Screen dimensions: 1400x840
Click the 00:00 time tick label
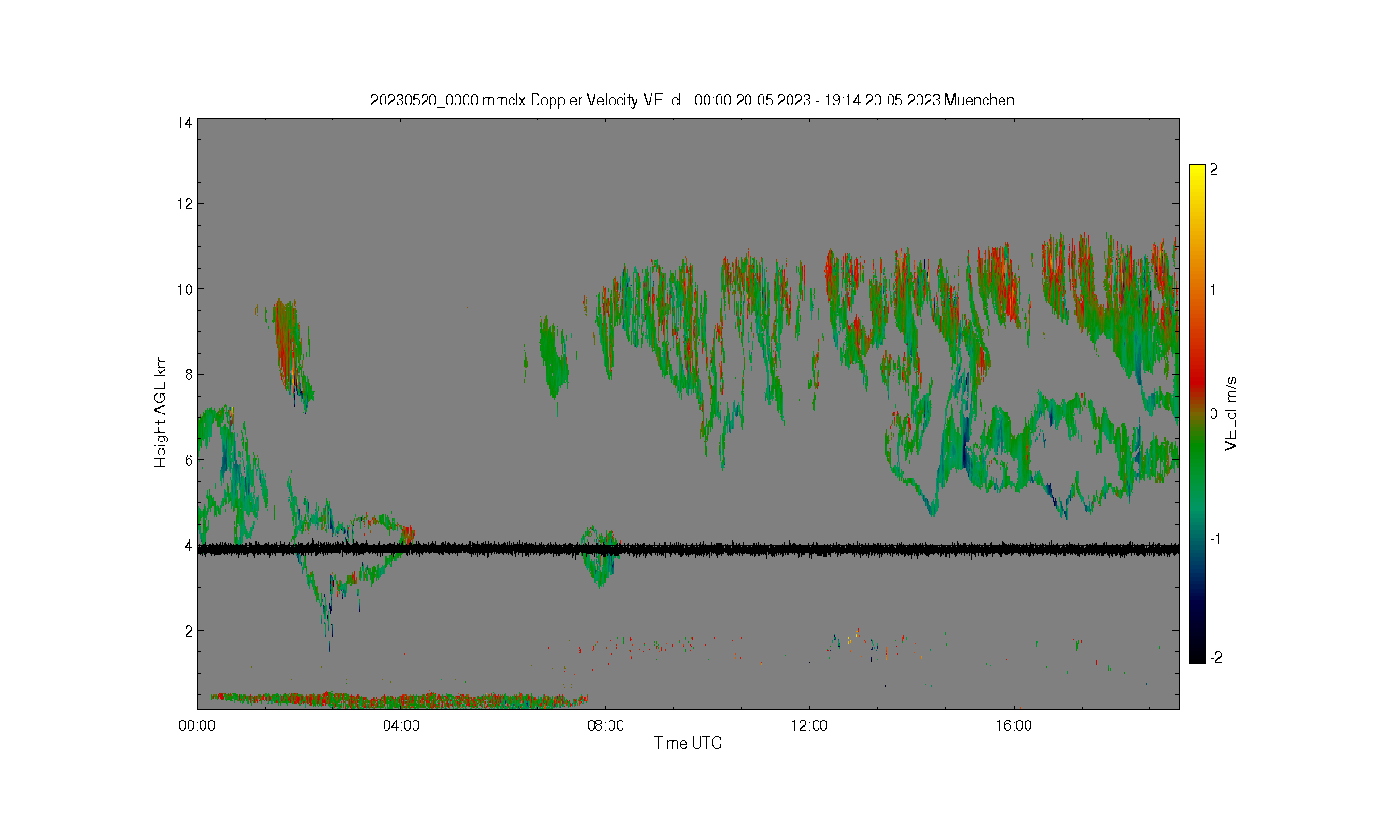pos(198,725)
